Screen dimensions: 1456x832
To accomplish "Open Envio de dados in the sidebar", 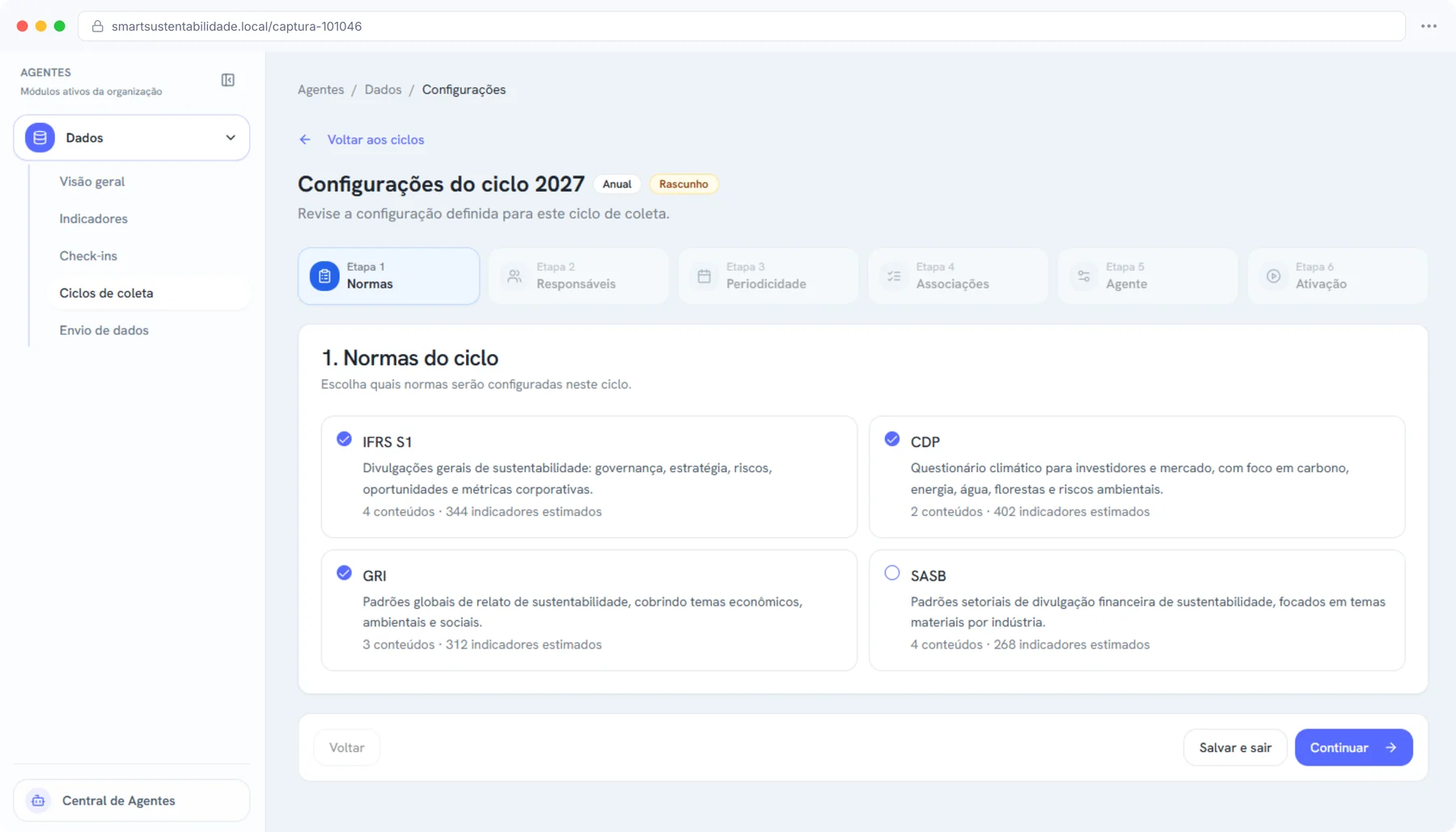I will tap(104, 330).
